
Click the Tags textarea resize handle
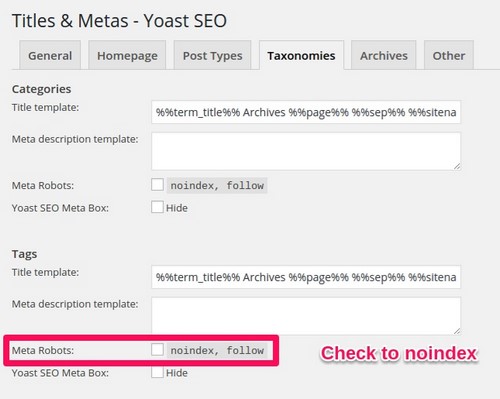coord(457,331)
